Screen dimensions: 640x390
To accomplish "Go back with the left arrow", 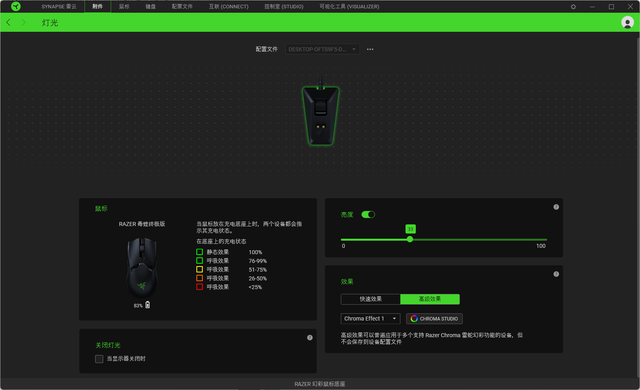I will pos(9,22).
